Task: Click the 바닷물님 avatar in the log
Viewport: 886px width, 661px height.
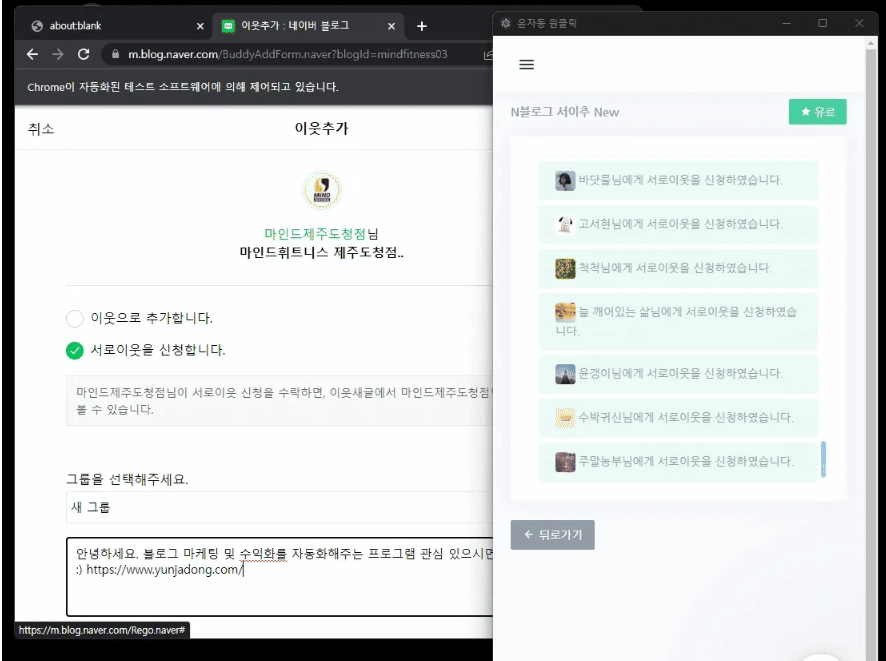Action: click(565, 180)
